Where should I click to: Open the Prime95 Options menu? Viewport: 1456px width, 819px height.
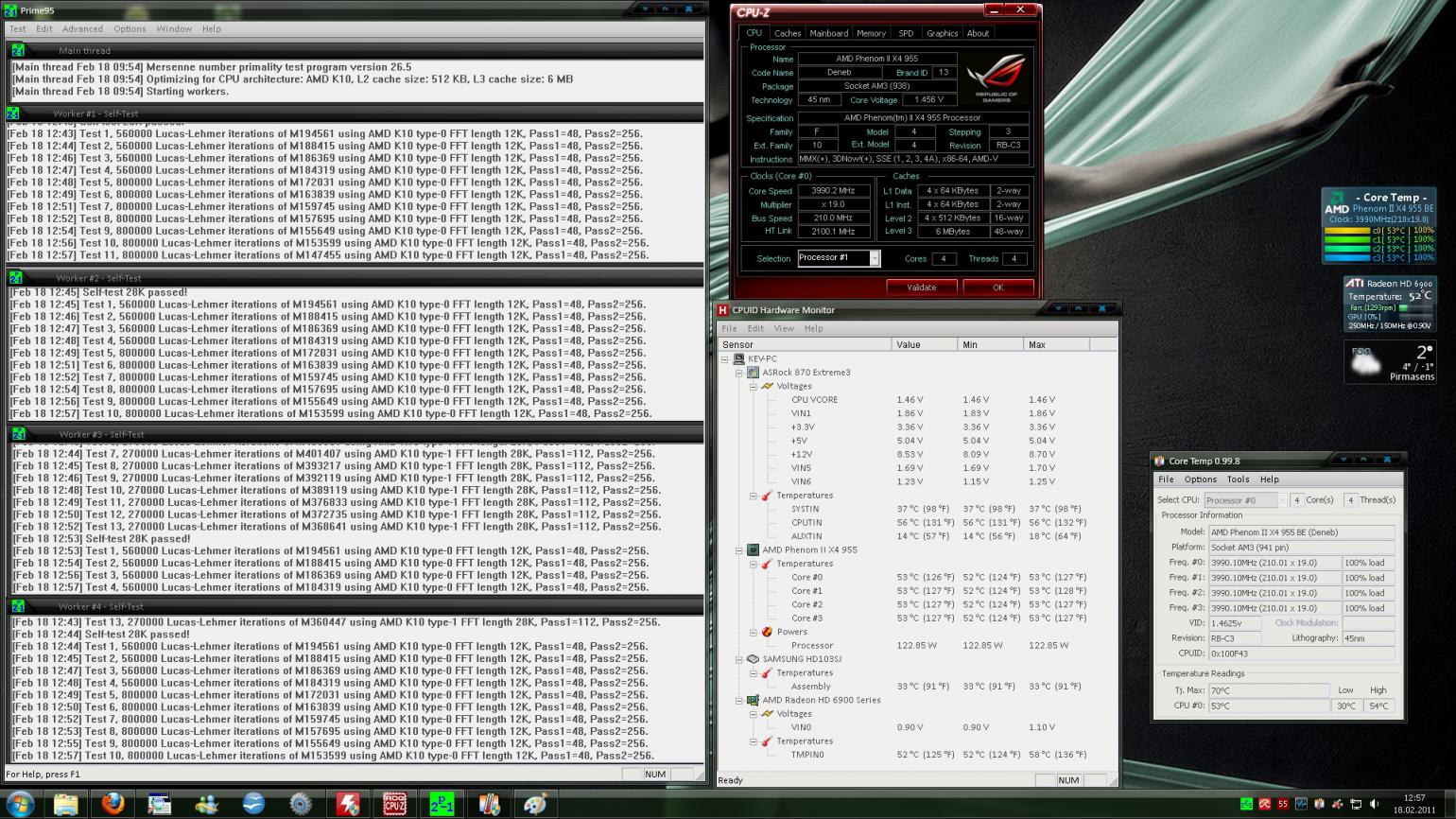click(130, 28)
